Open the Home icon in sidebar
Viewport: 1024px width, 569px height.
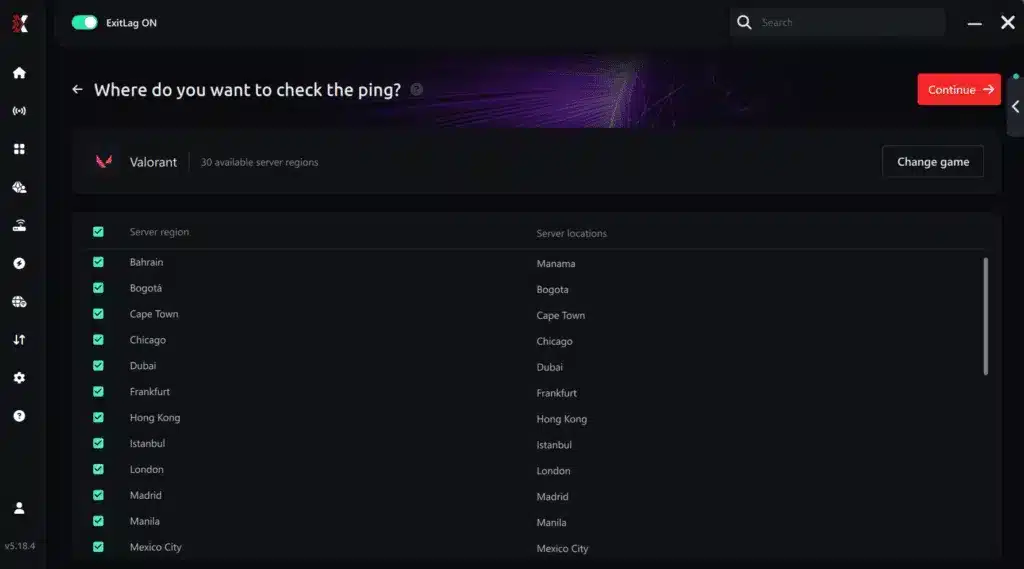click(x=19, y=73)
